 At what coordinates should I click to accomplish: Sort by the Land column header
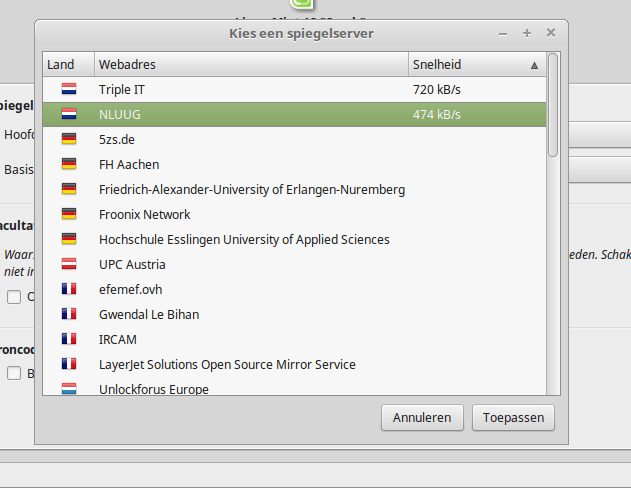69,64
